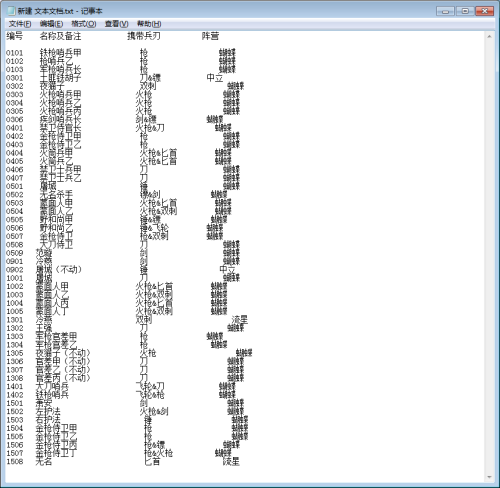The width and height of the screenshot is (500, 488).
Task: Click the scrollbar down arrow
Action: click(x=489, y=477)
